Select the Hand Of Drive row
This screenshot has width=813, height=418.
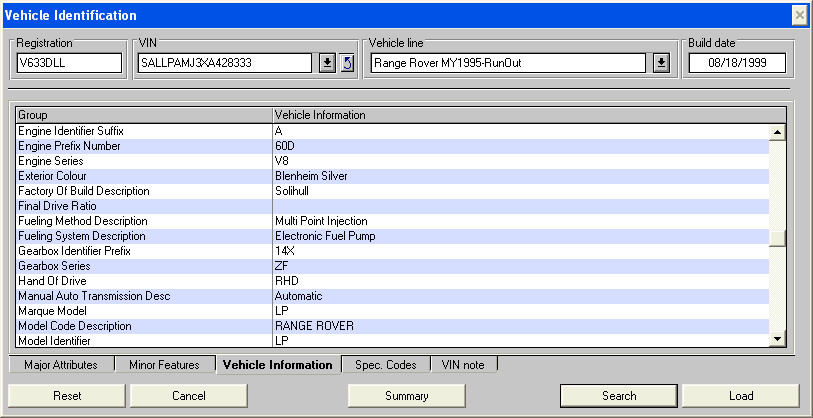tap(393, 282)
